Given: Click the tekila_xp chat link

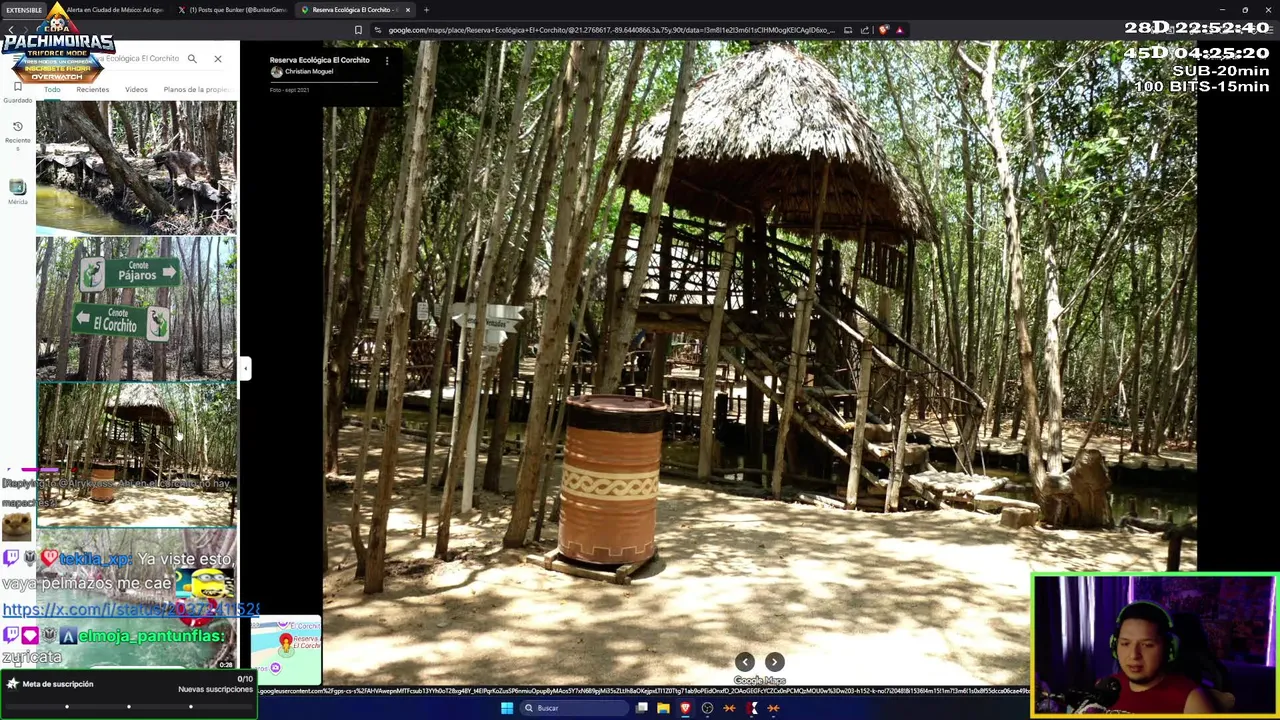Looking at the screenshot, I should (x=130, y=609).
